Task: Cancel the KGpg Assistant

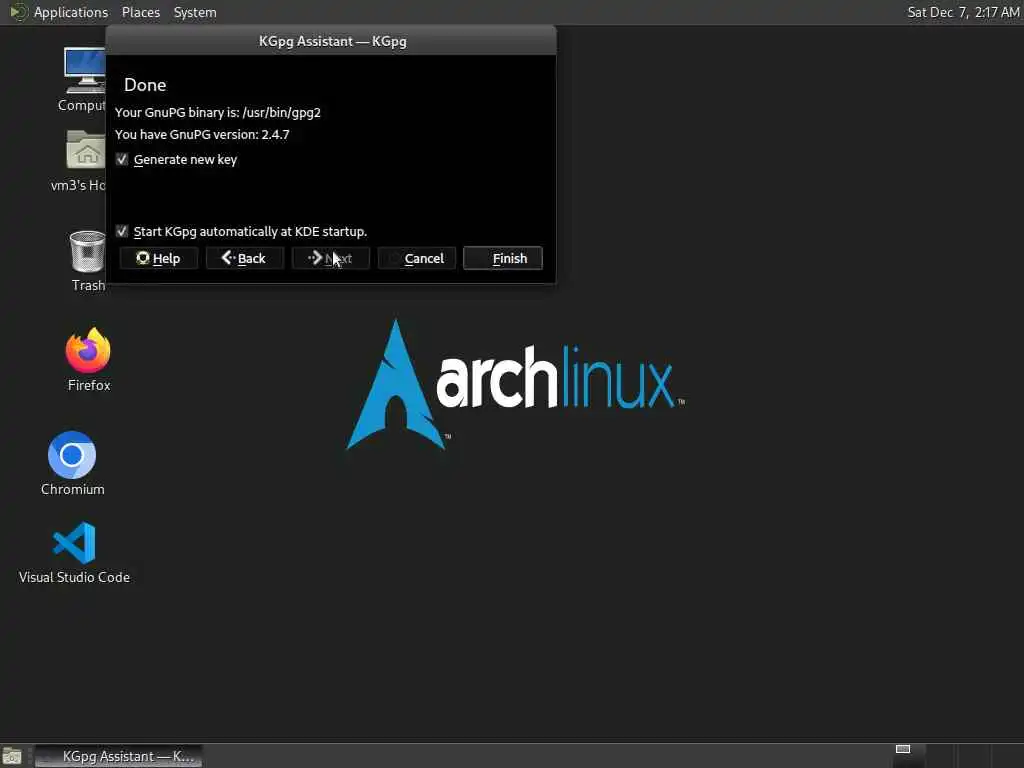Action: (417, 258)
